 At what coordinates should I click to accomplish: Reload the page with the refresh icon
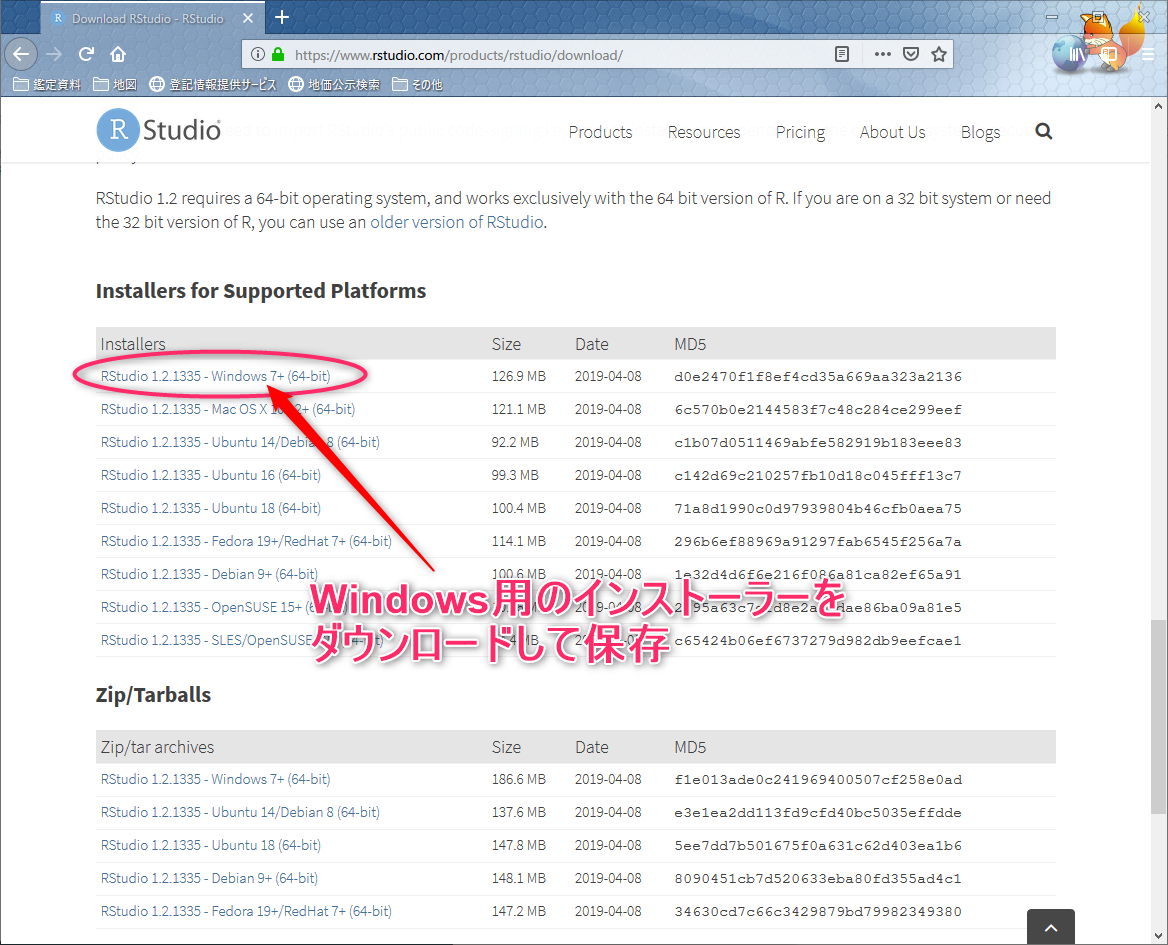(x=86, y=54)
